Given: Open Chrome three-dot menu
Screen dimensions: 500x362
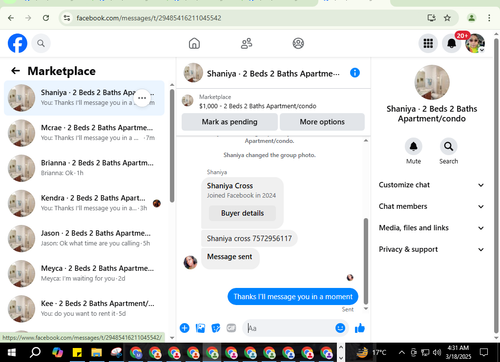Looking at the screenshot, I should point(489,18).
